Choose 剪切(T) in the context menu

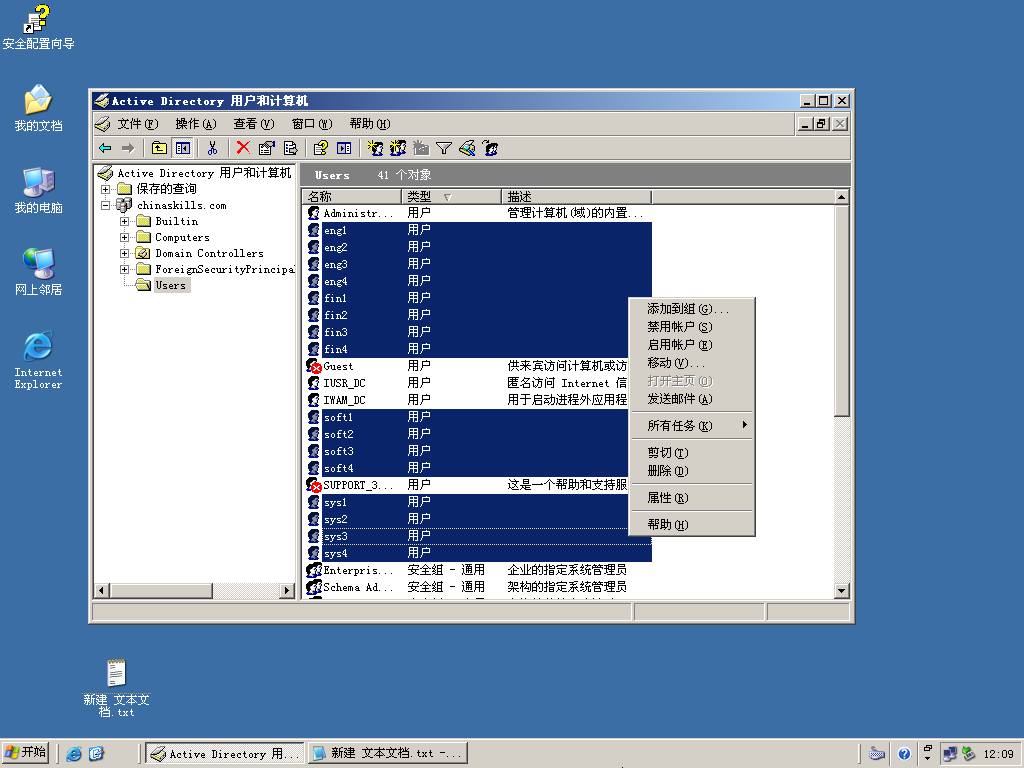(692, 453)
